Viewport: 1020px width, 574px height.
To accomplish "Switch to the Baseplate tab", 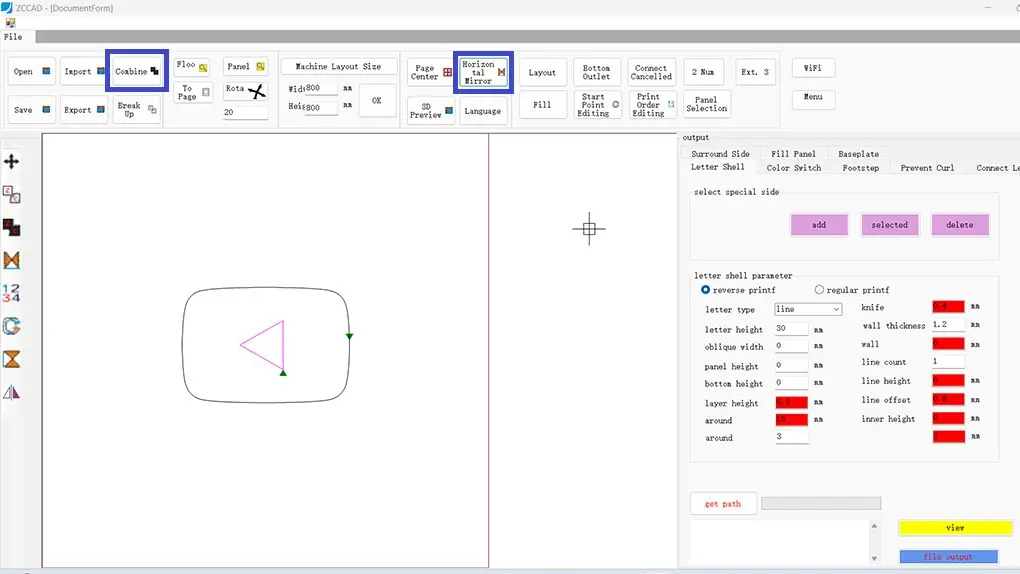I will pos(858,154).
